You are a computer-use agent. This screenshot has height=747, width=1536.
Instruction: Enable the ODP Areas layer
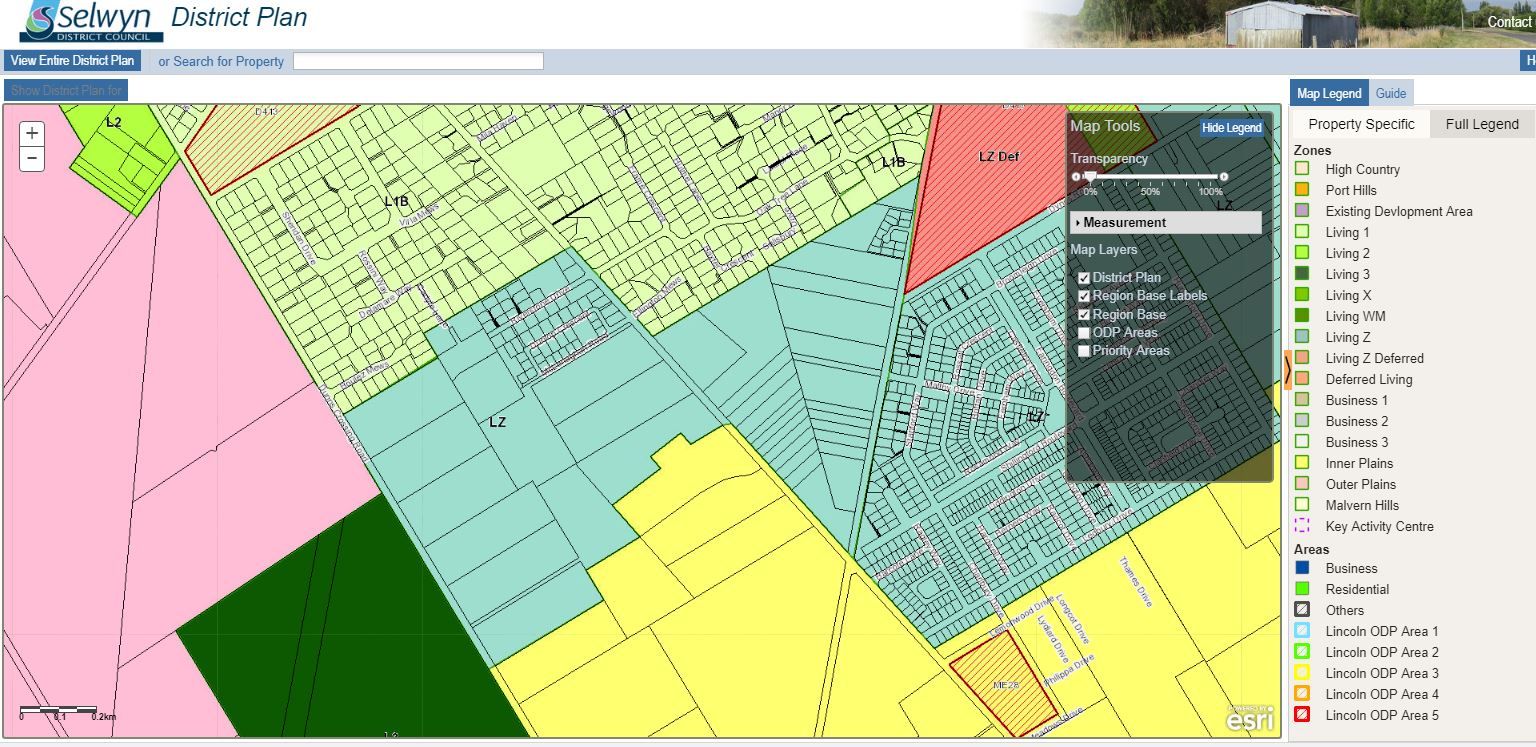click(x=1084, y=333)
